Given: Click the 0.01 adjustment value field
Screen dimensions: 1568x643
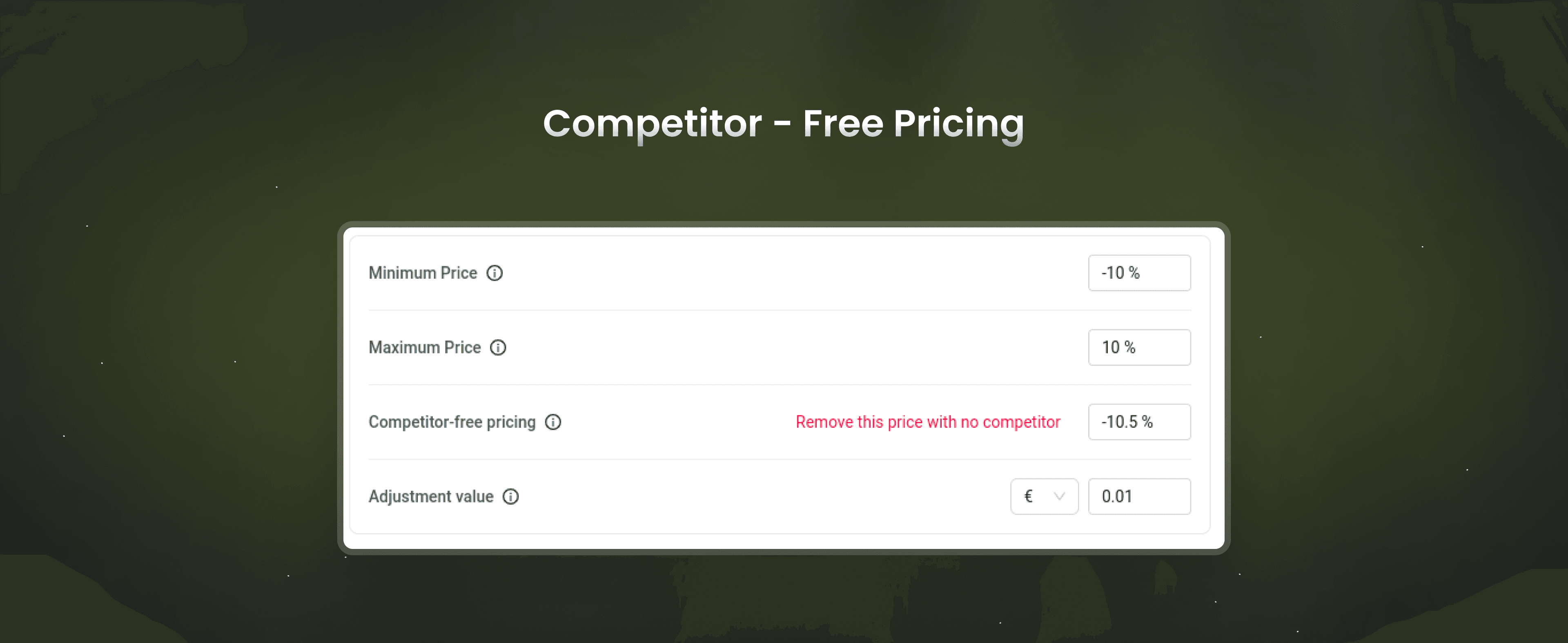Looking at the screenshot, I should click(x=1140, y=497).
